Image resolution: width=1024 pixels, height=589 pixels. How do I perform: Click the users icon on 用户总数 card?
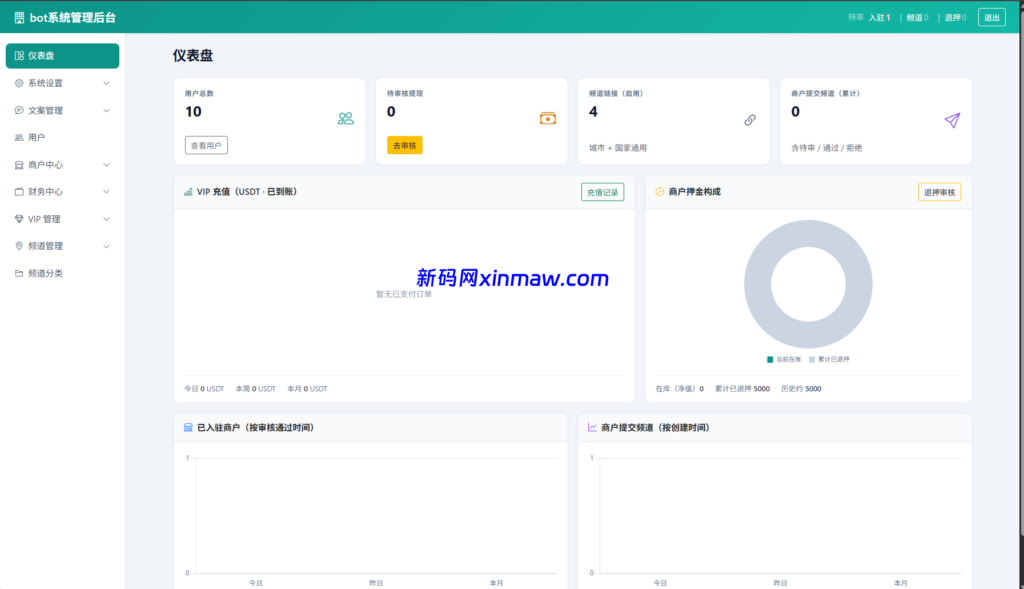345,118
